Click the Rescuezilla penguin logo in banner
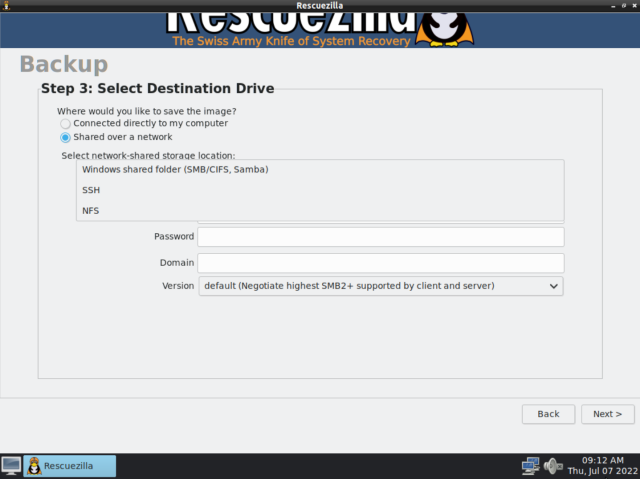The width and height of the screenshot is (640, 479). click(x=445, y=29)
